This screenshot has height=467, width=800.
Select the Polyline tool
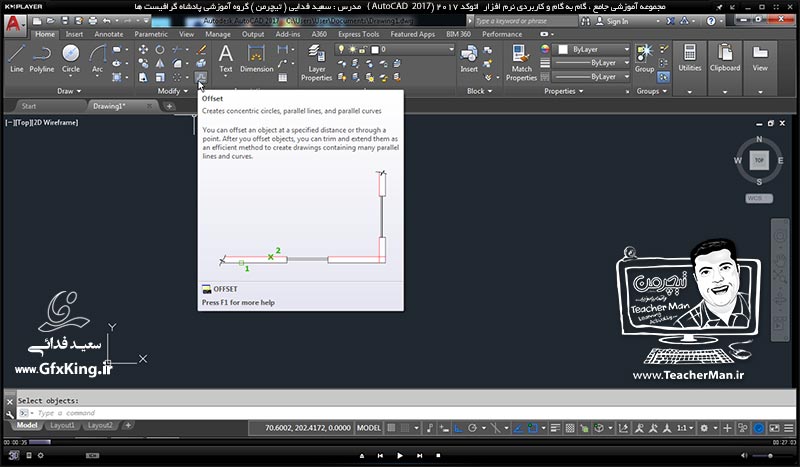(x=41, y=59)
